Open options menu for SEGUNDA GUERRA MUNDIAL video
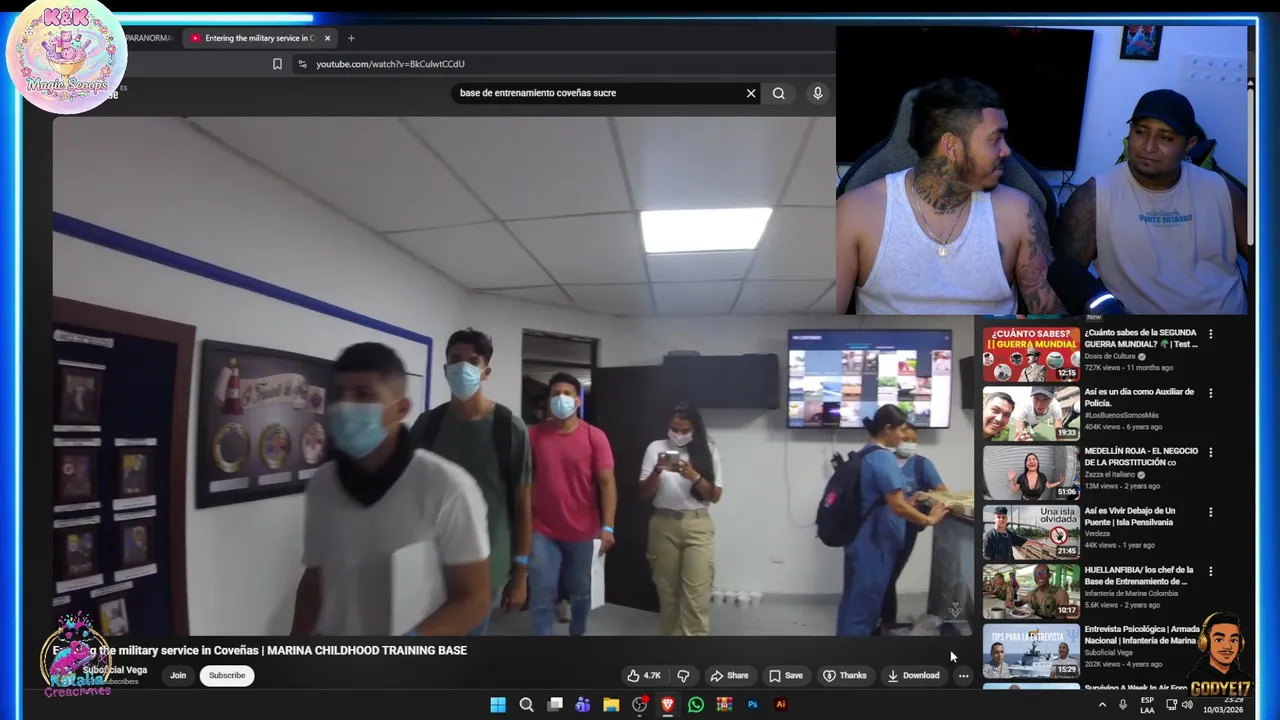This screenshot has height=720, width=1280. pos(1210,334)
